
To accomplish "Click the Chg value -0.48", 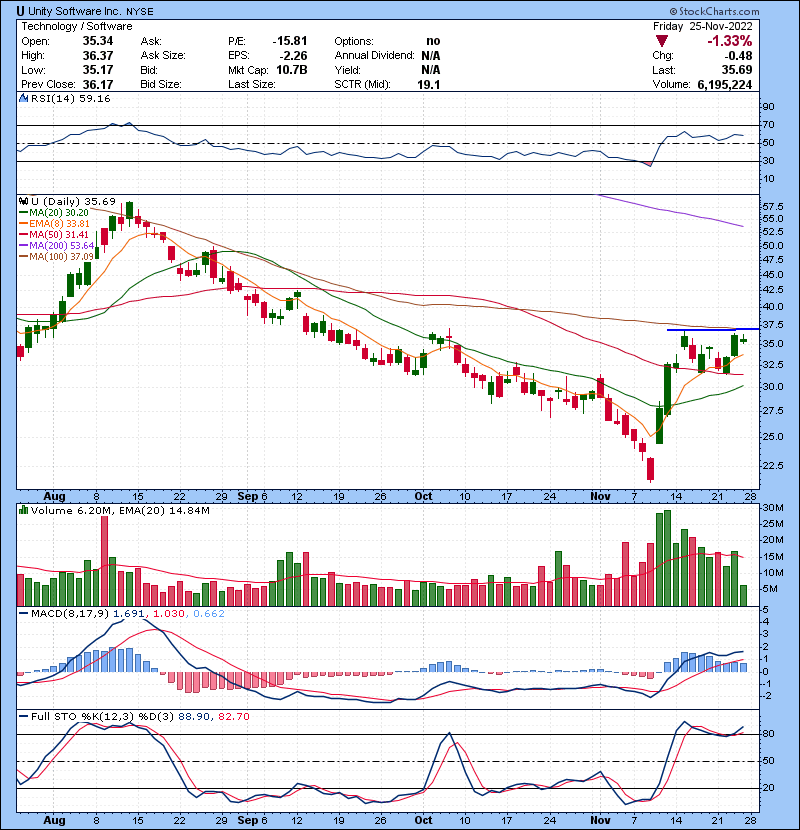I will pos(738,56).
